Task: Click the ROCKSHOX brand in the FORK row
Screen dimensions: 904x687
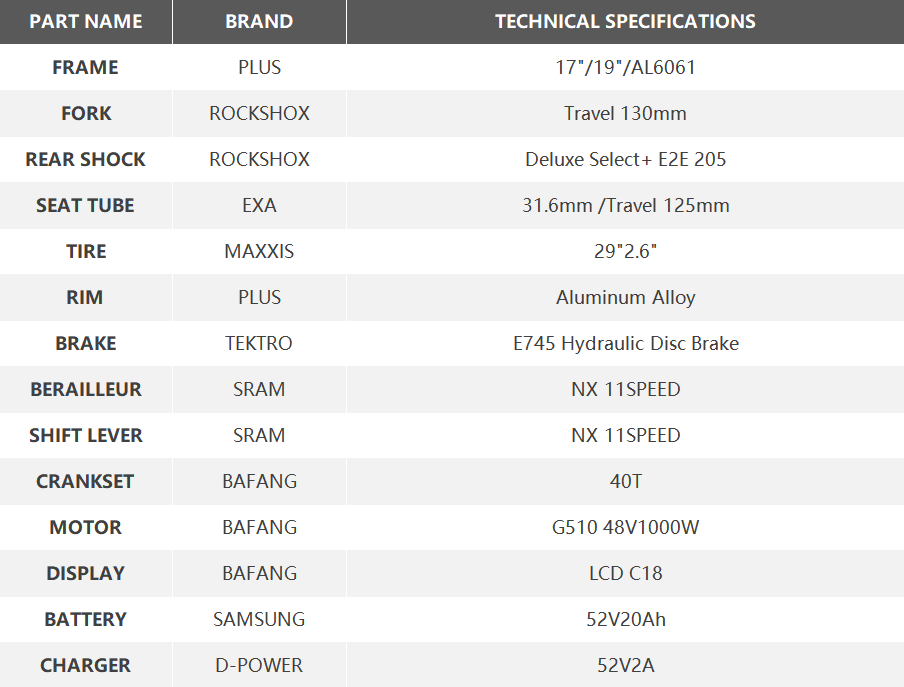Action: click(259, 113)
